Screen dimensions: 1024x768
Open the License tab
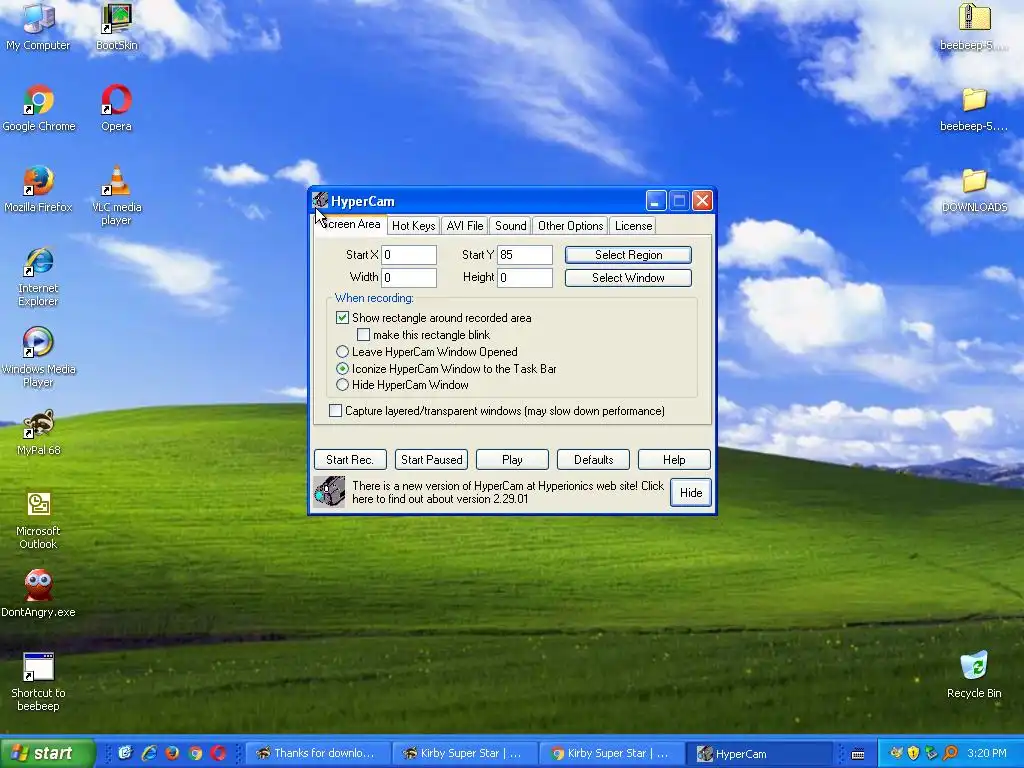(x=633, y=226)
